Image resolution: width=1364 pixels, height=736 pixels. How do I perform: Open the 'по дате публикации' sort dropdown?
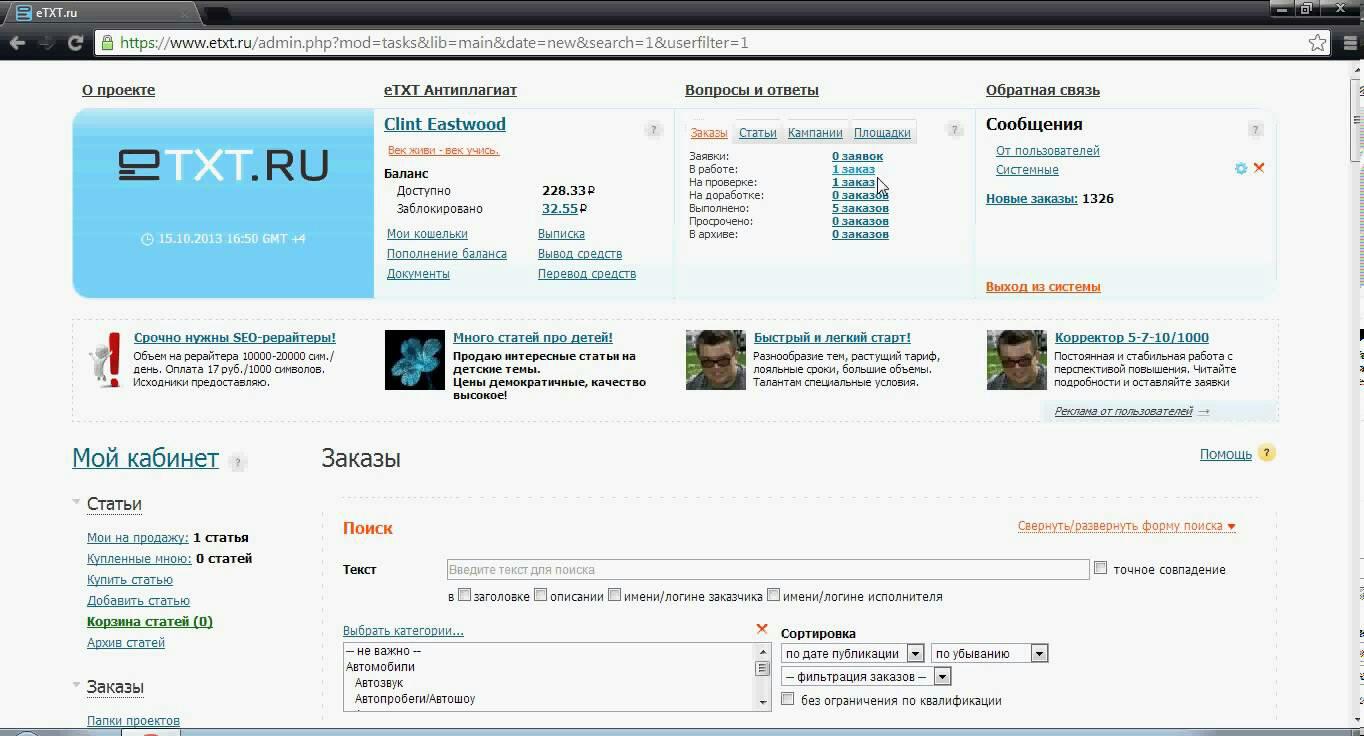pos(853,653)
